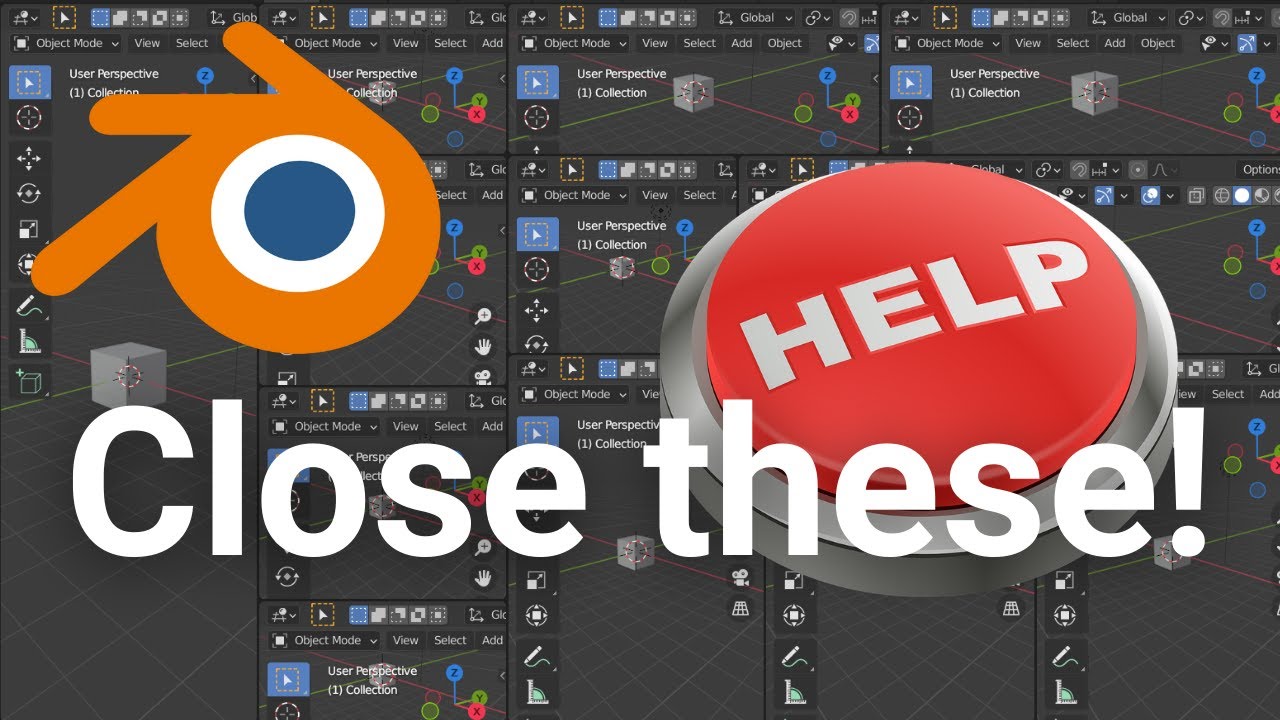Switch to material preview shading
This screenshot has width=1280, height=720.
[x=1262, y=196]
